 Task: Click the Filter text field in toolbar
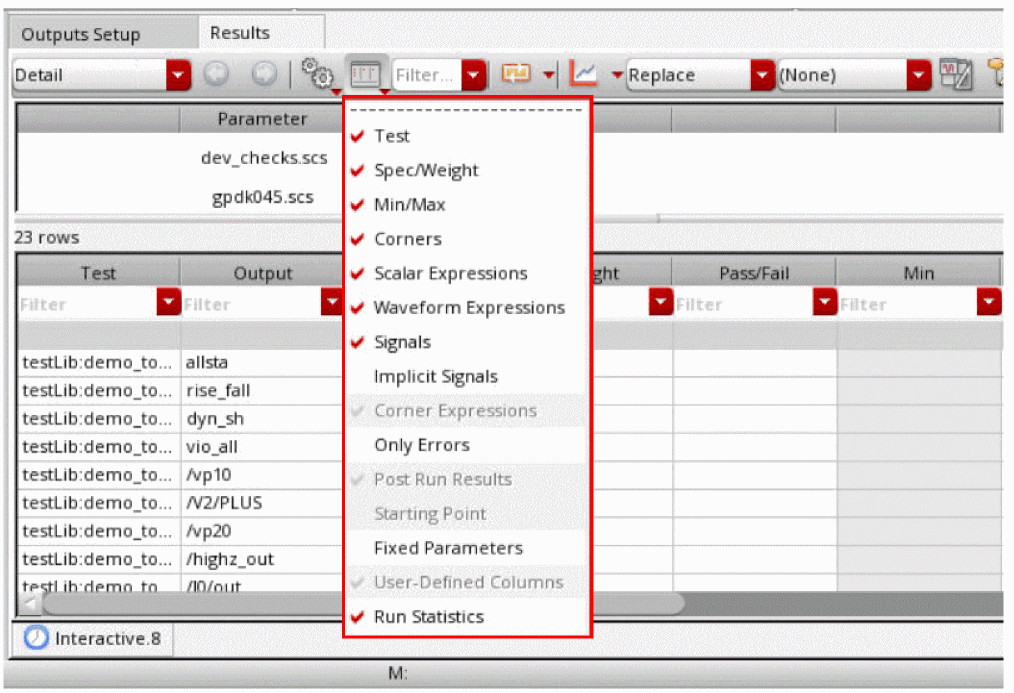pos(427,75)
